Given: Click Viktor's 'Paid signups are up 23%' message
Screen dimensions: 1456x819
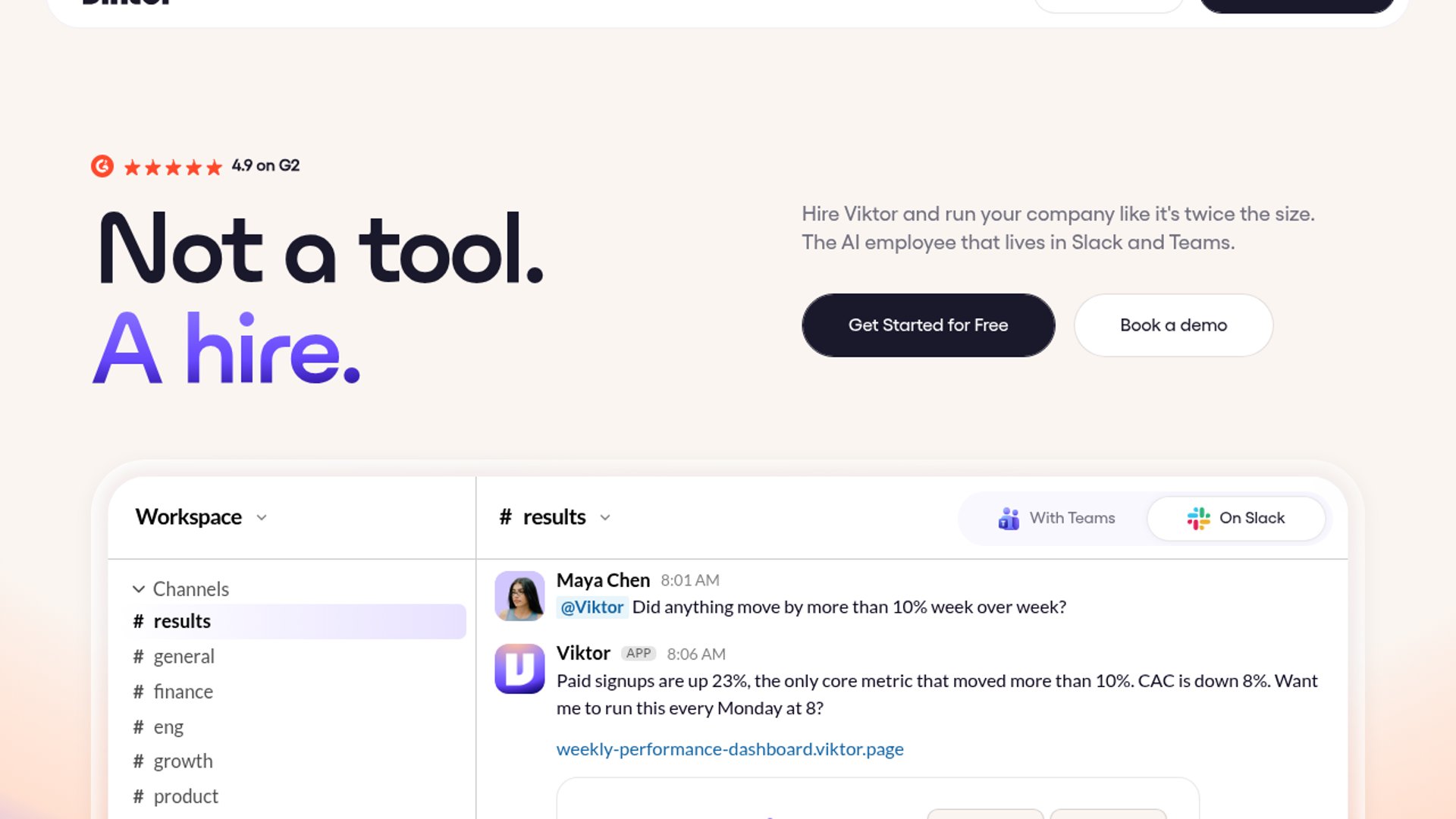Looking at the screenshot, I should tap(937, 694).
